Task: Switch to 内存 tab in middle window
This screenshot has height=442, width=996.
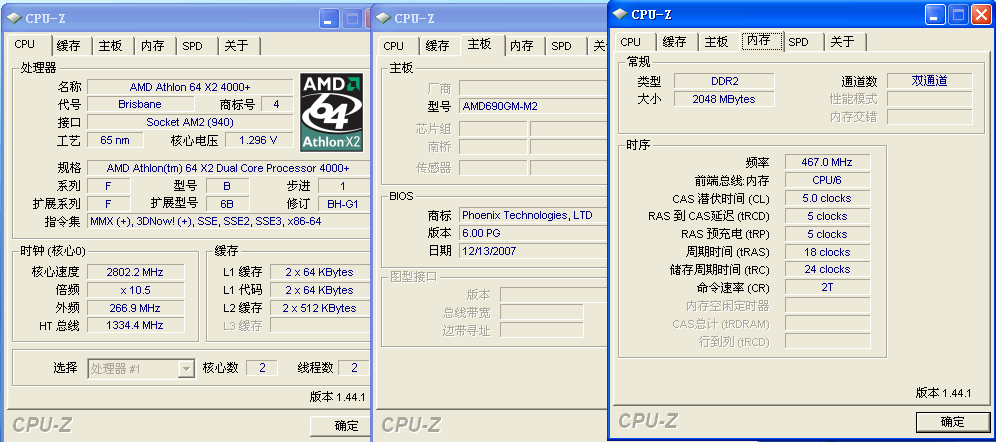Action: [x=522, y=46]
